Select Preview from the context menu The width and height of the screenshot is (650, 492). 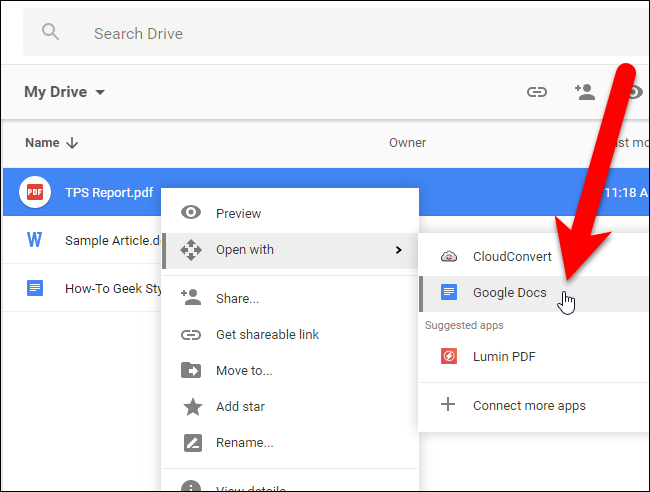(238, 213)
